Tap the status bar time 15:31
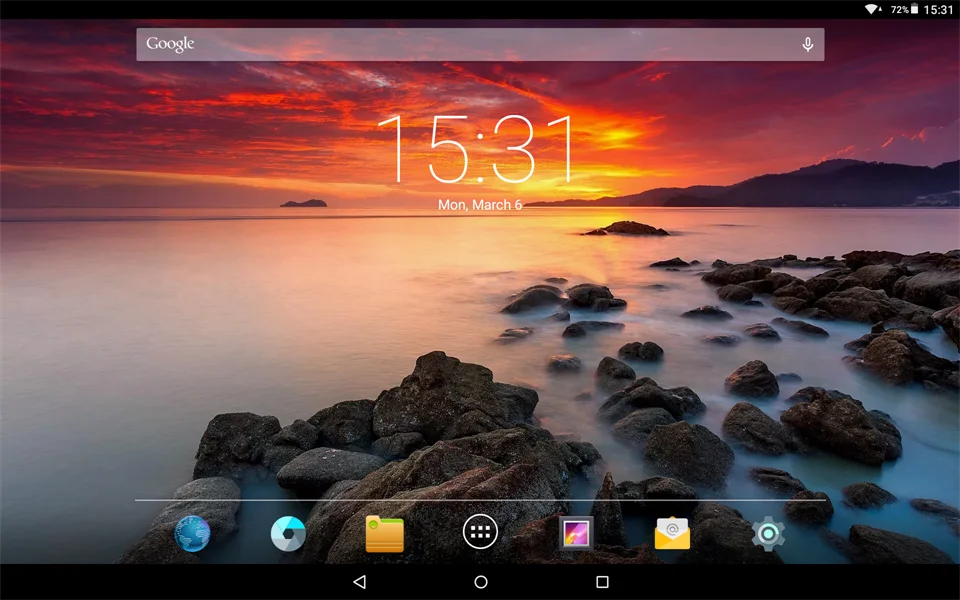 (x=938, y=9)
